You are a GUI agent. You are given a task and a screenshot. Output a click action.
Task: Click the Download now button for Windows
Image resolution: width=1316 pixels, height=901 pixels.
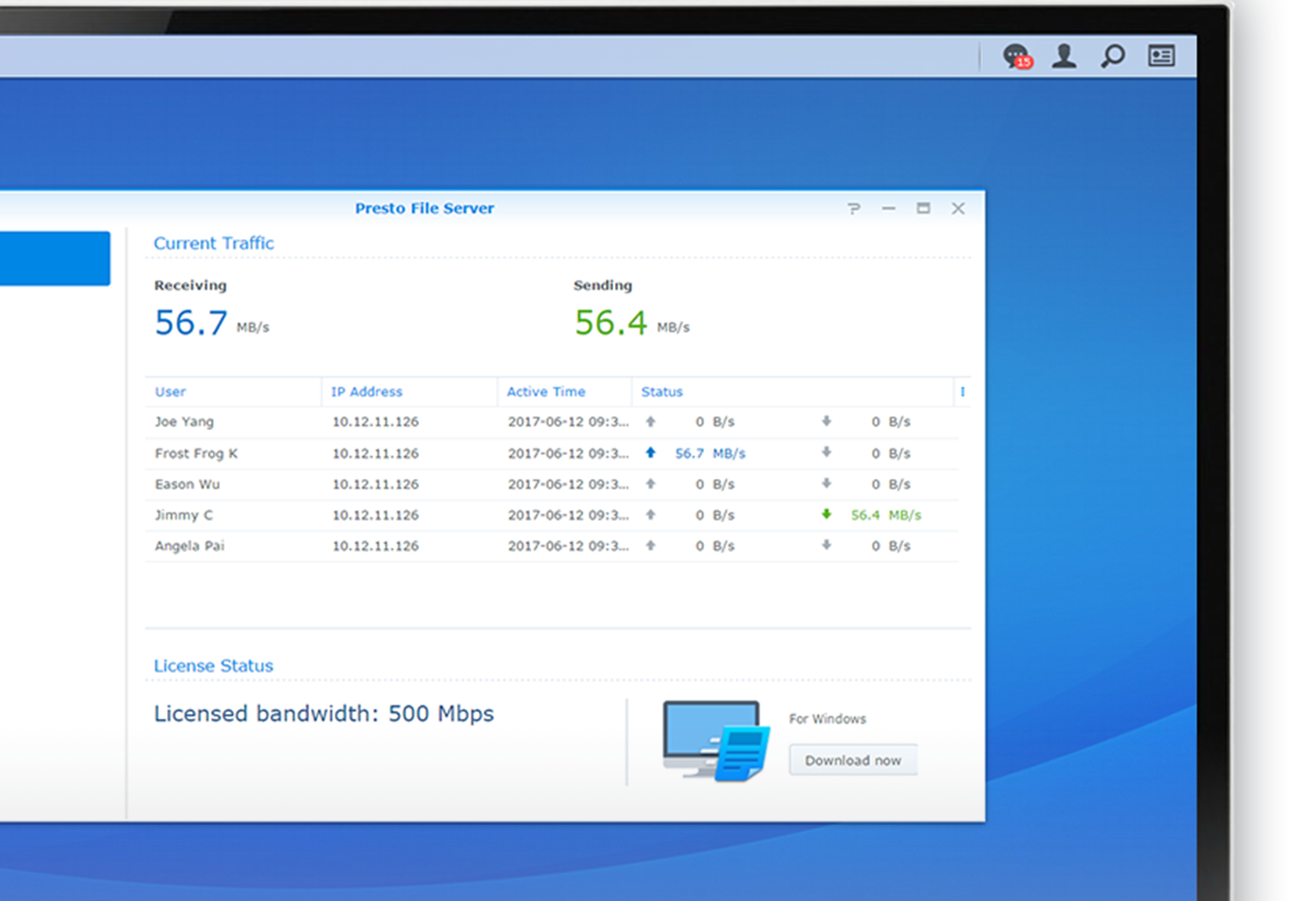tap(853, 759)
